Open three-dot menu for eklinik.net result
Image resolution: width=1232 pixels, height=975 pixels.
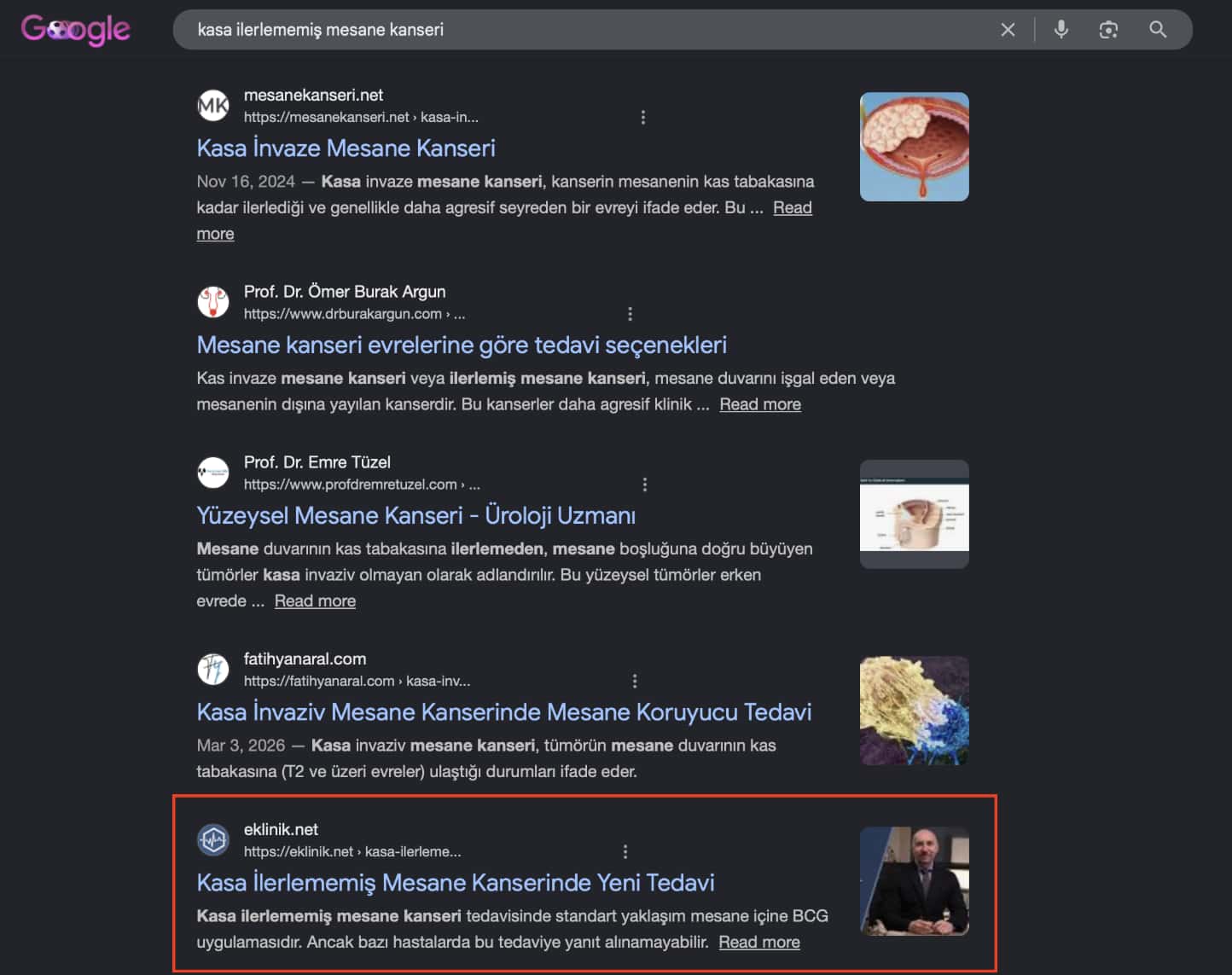[x=625, y=851]
